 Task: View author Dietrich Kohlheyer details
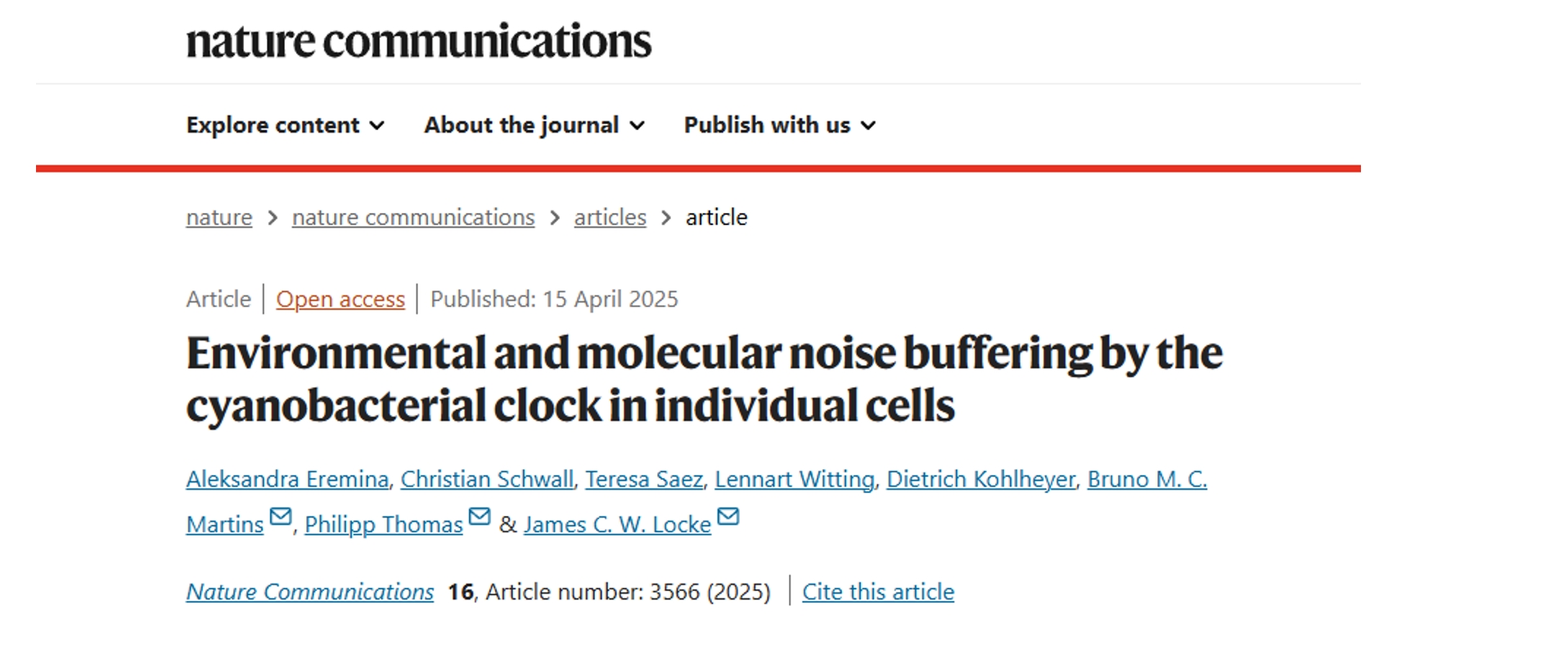(981, 479)
